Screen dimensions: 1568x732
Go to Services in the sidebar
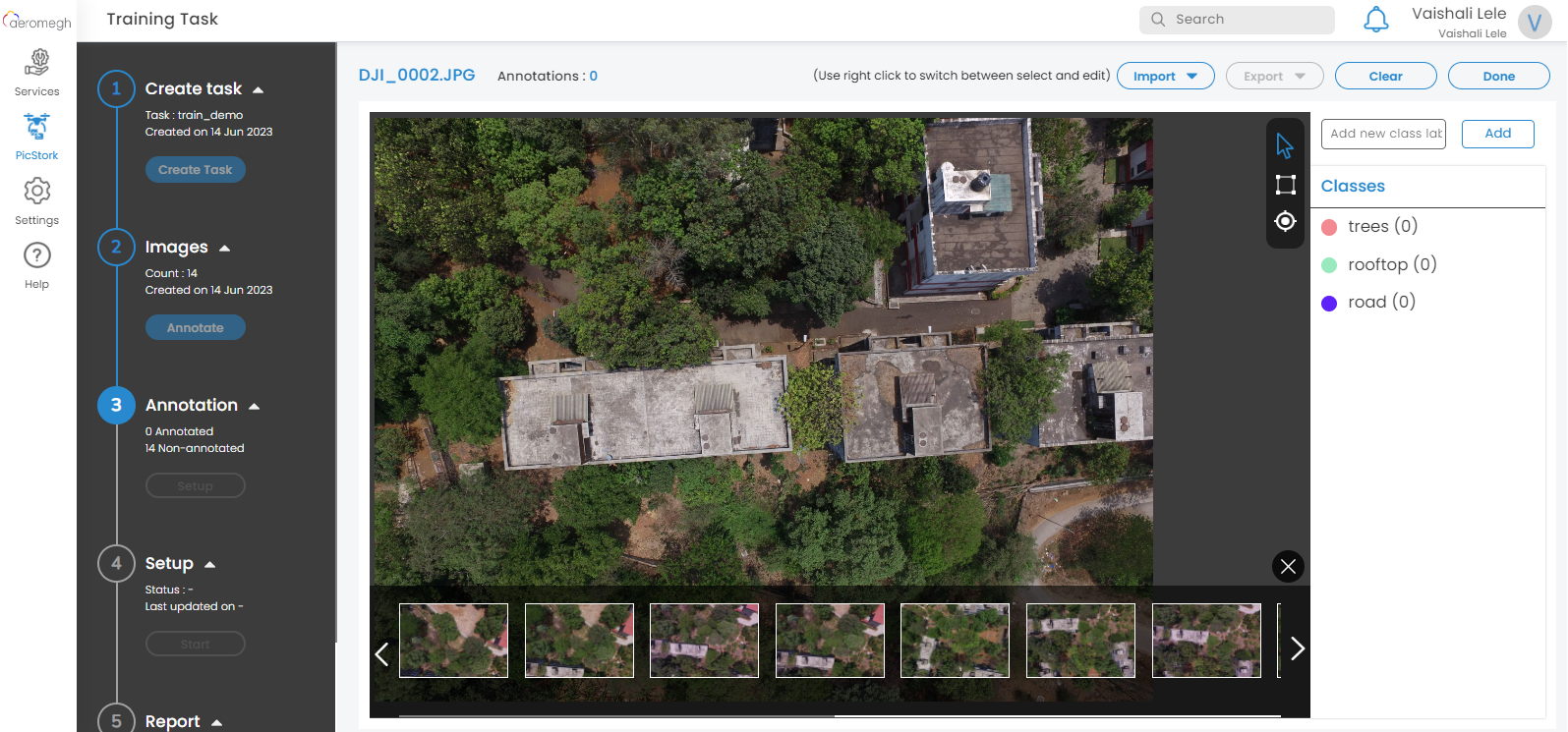point(37,72)
